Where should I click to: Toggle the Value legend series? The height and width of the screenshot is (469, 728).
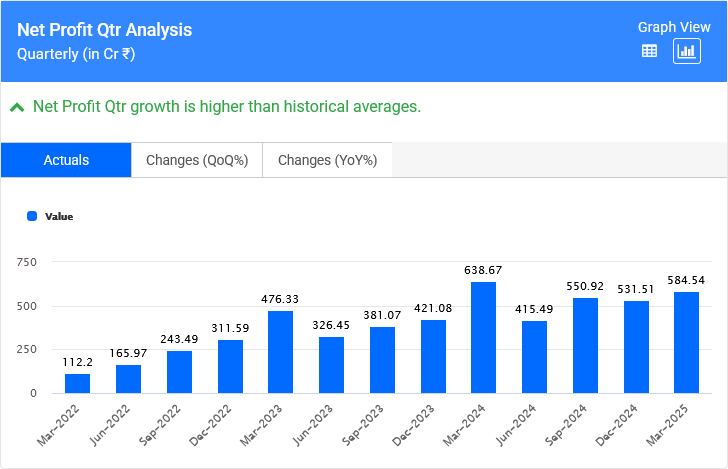pyautogui.click(x=58, y=216)
